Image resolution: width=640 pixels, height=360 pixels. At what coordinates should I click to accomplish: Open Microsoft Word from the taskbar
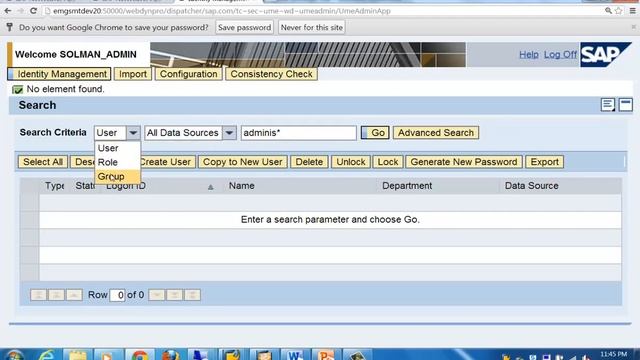295,355
